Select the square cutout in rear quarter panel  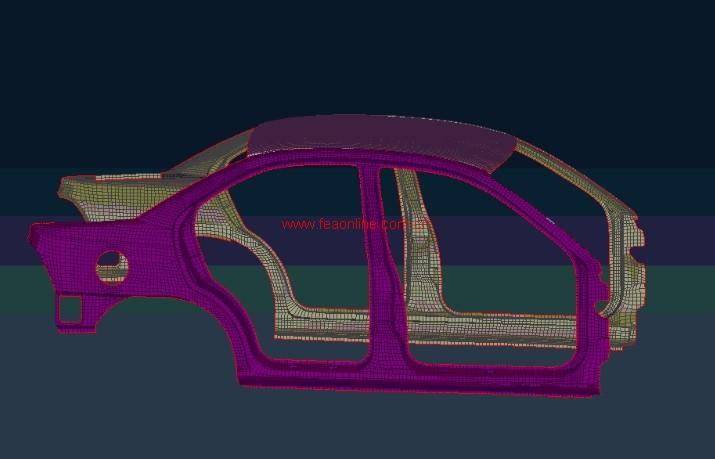click(x=70, y=310)
